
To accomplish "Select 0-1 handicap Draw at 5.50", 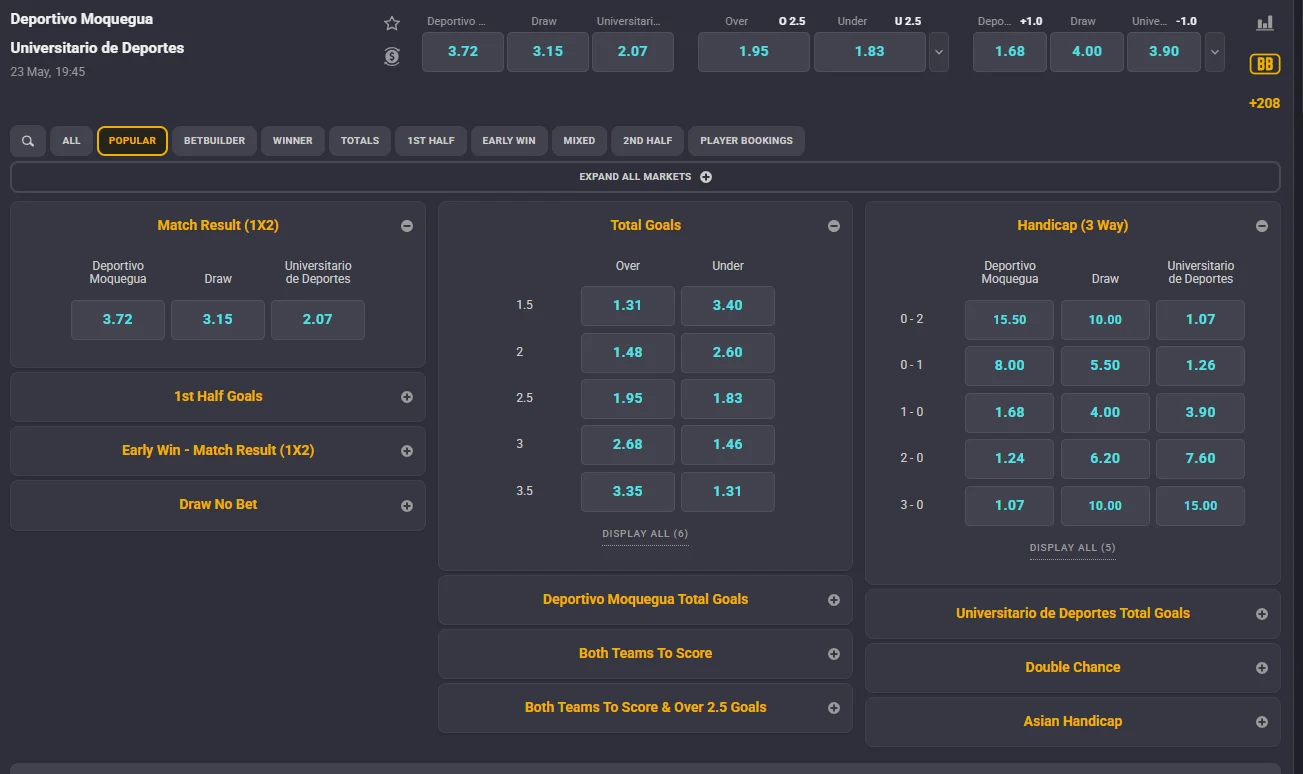I will pyautogui.click(x=1105, y=366).
